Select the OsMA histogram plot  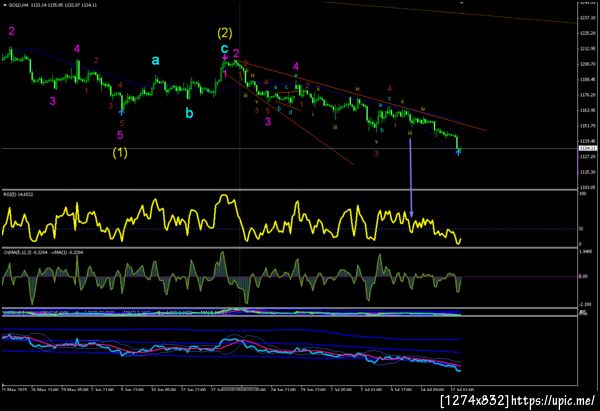pyautogui.click(x=232, y=277)
